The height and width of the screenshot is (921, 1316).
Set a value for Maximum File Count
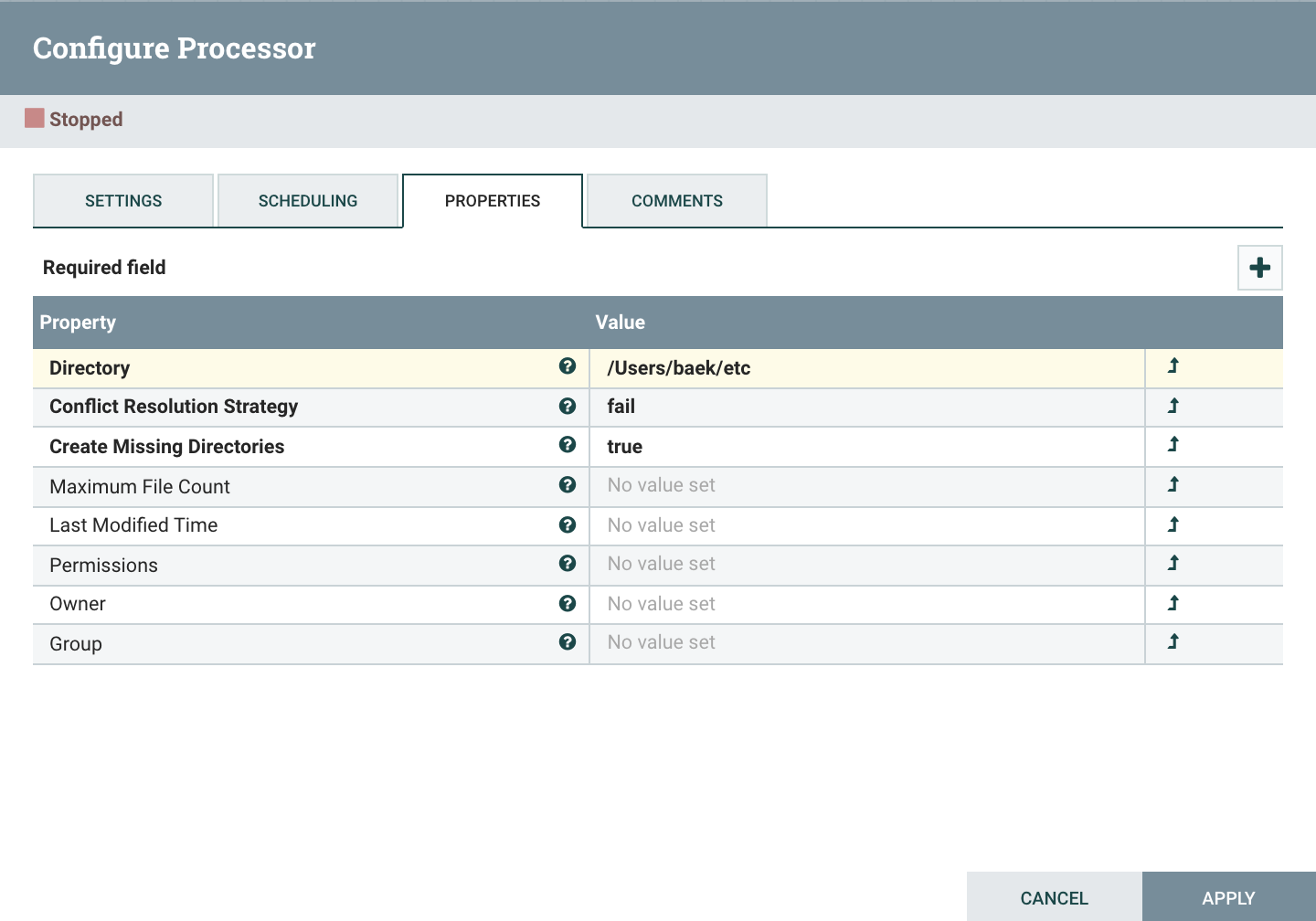coord(867,486)
